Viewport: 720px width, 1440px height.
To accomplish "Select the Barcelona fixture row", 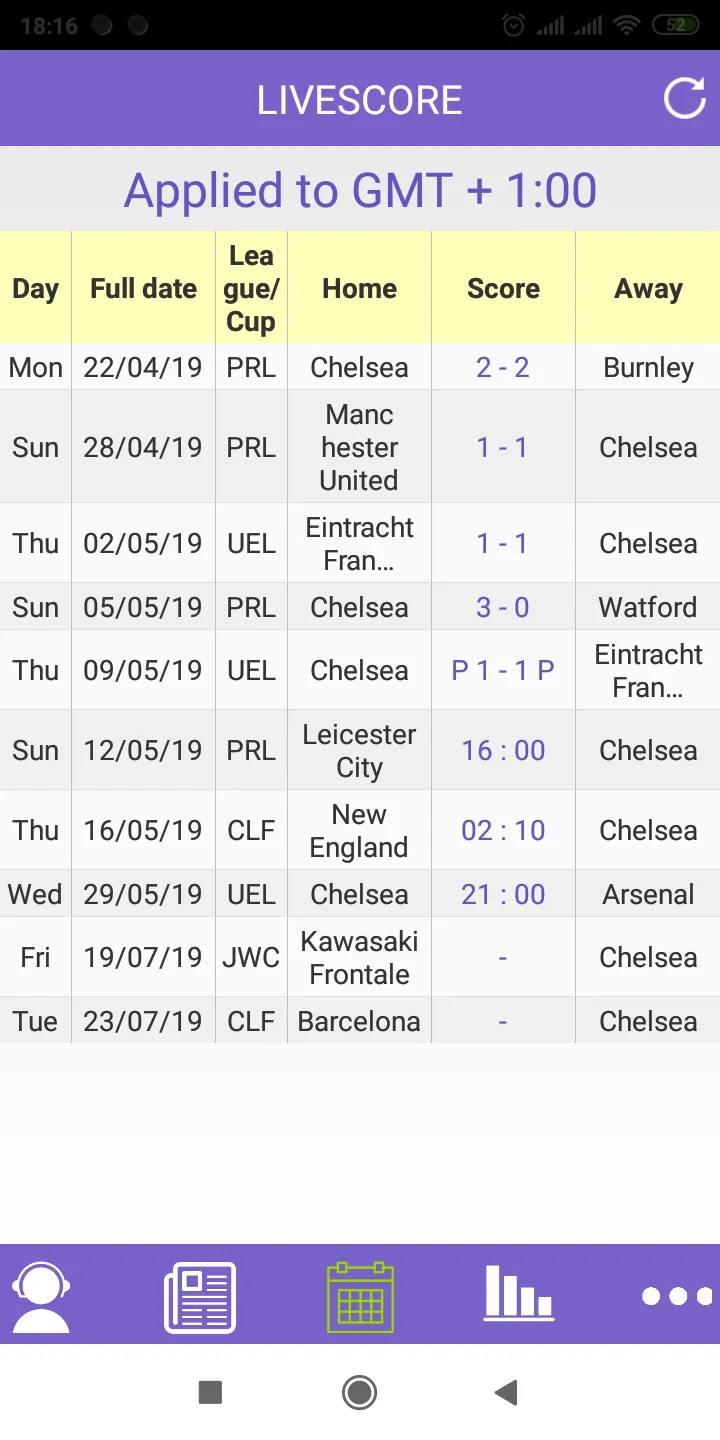I will (x=360, y=1021).
